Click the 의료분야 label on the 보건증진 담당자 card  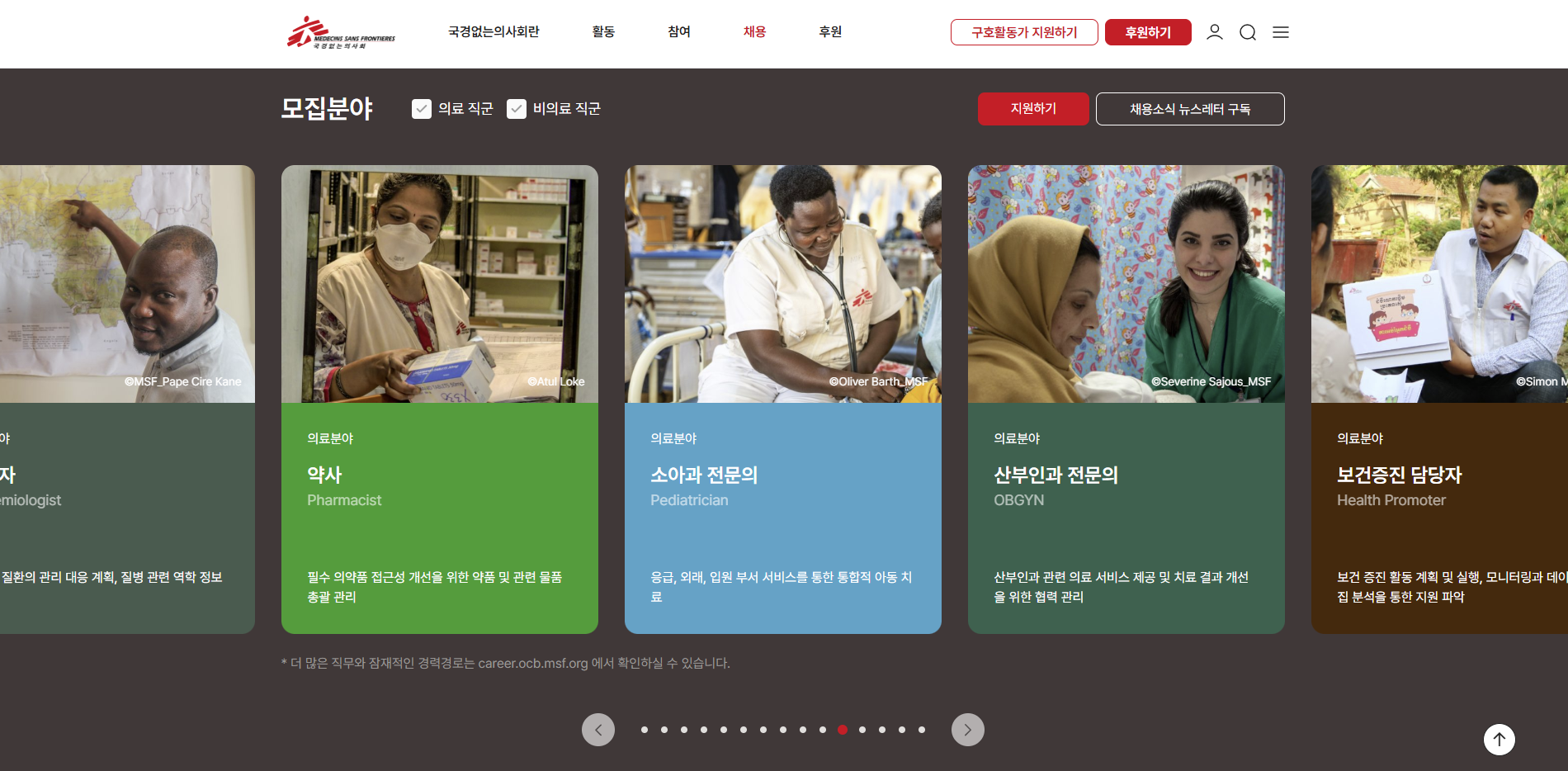[1360, 438]
